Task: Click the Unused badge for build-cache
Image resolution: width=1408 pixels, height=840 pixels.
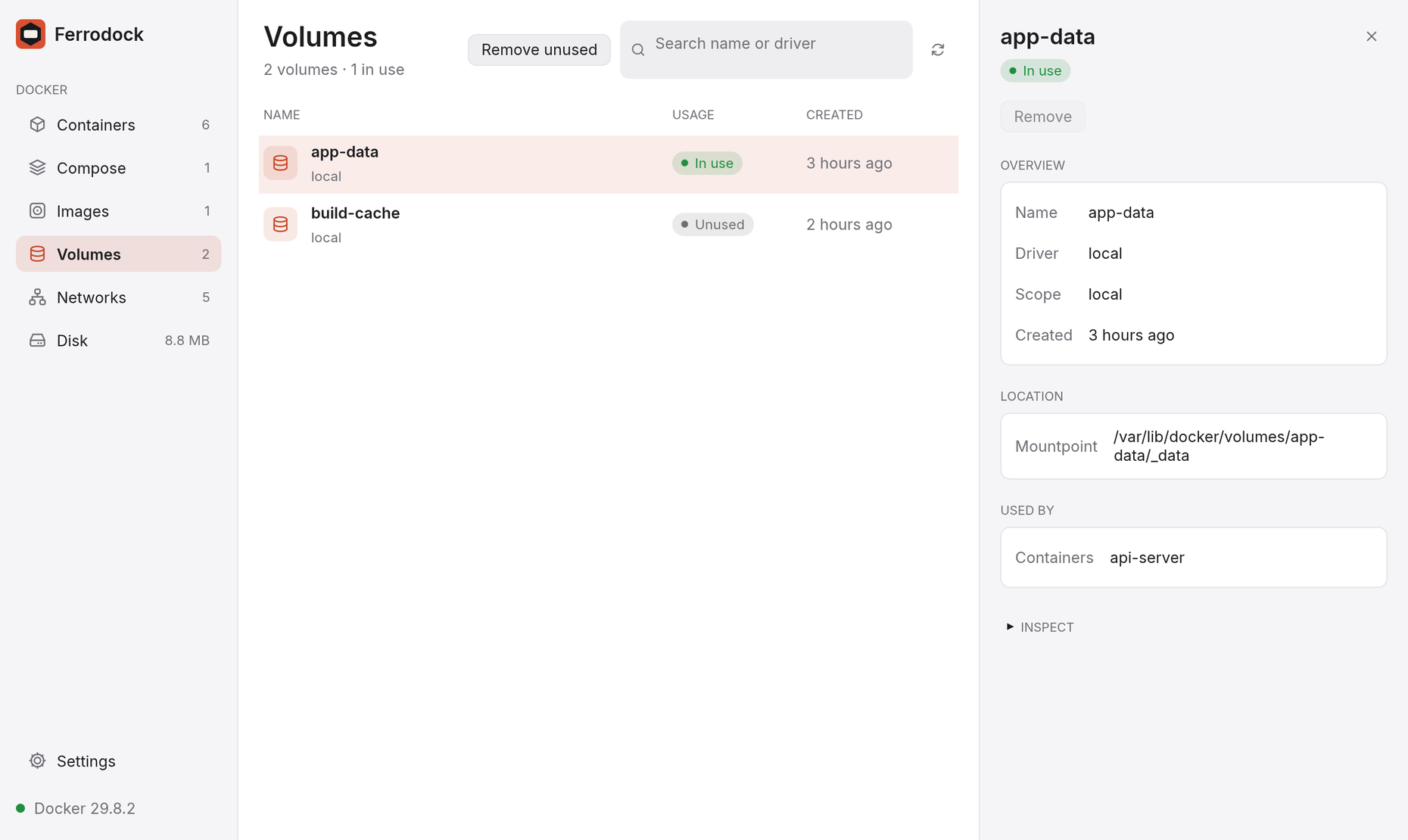Action: tap(712, 224)
